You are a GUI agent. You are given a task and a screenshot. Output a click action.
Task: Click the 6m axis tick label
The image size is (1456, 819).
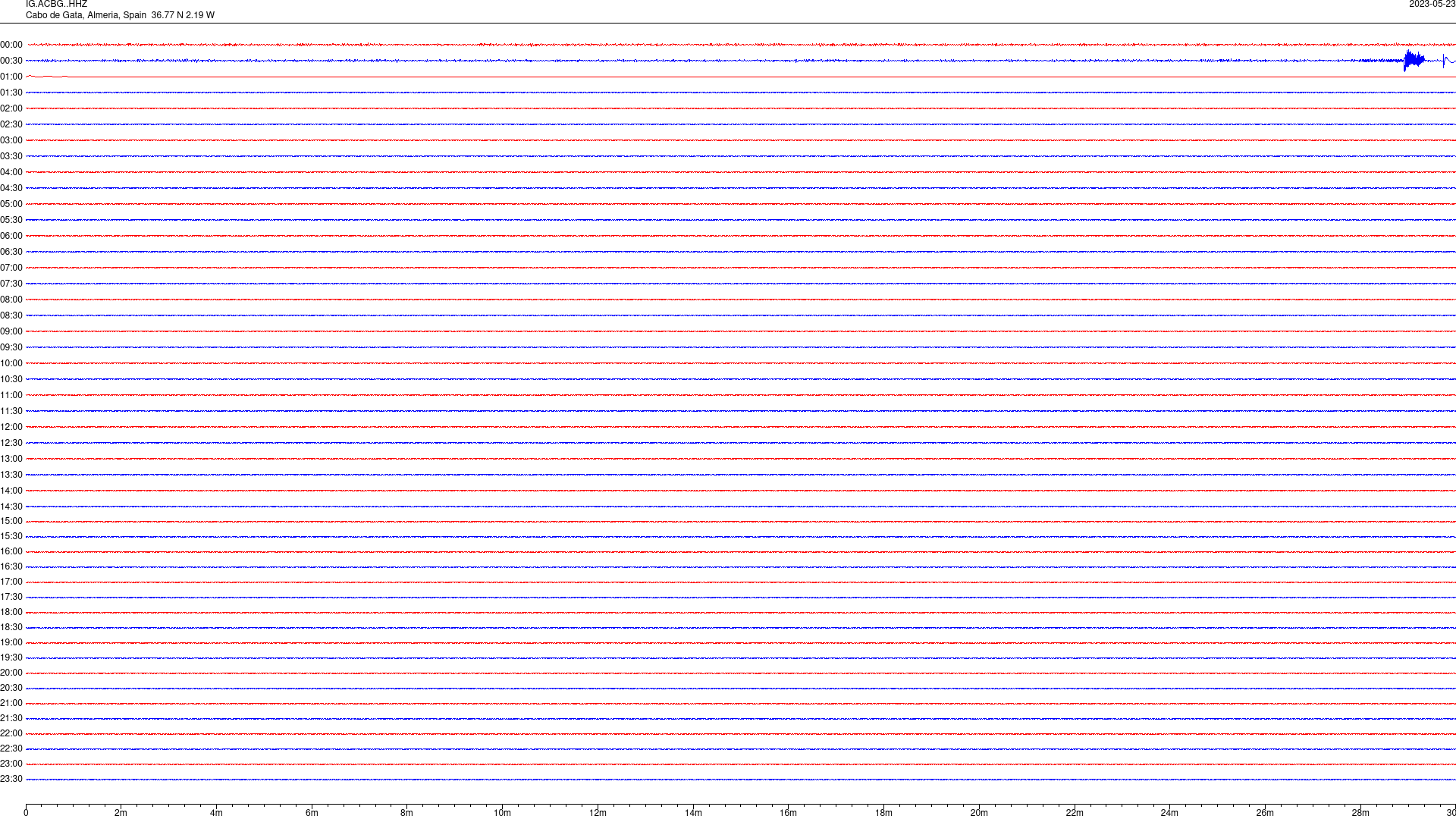[x=312, y=813]
